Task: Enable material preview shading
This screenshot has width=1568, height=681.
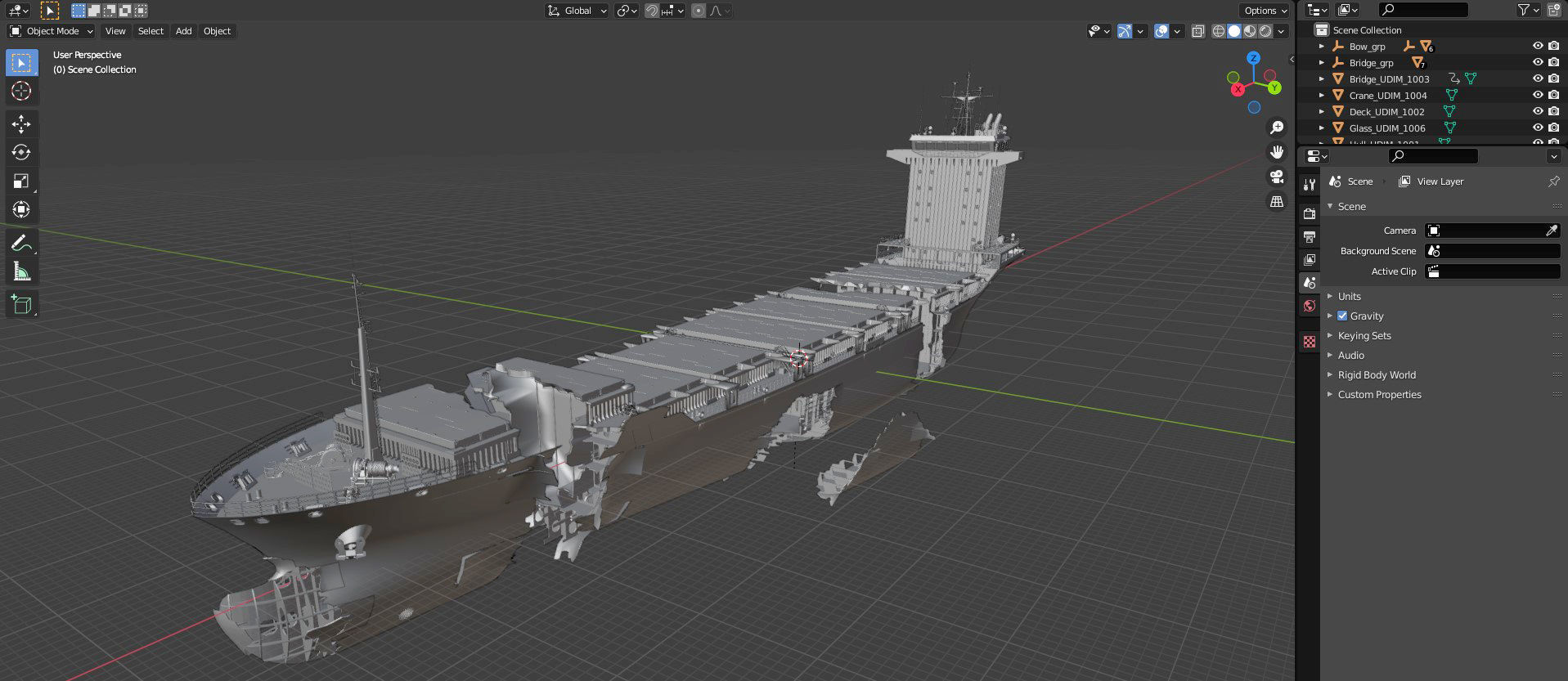Action: pos(1250,31)
